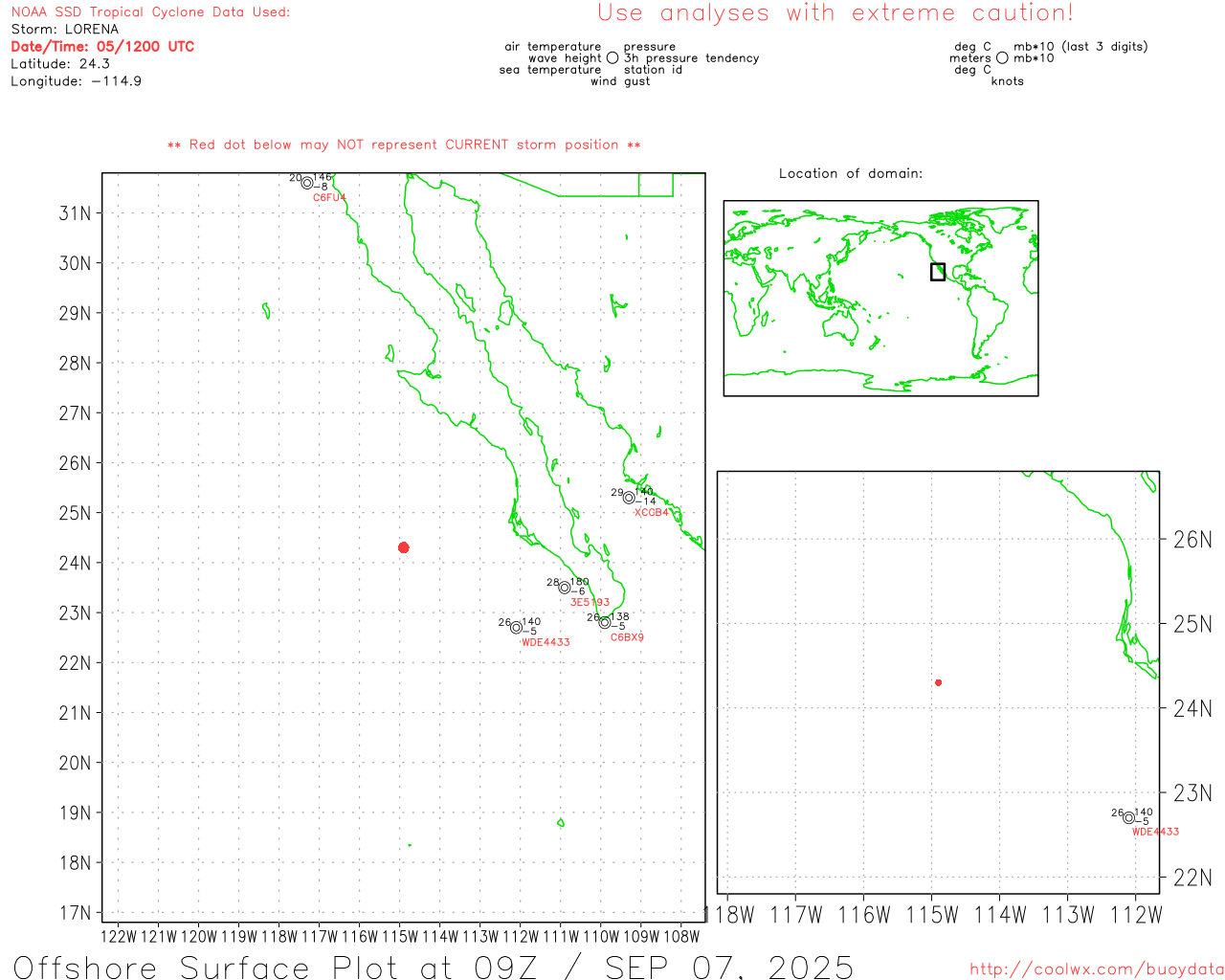
Task: Click the red 'XCCB4' station id label
Action: click(x=652, y=513)
